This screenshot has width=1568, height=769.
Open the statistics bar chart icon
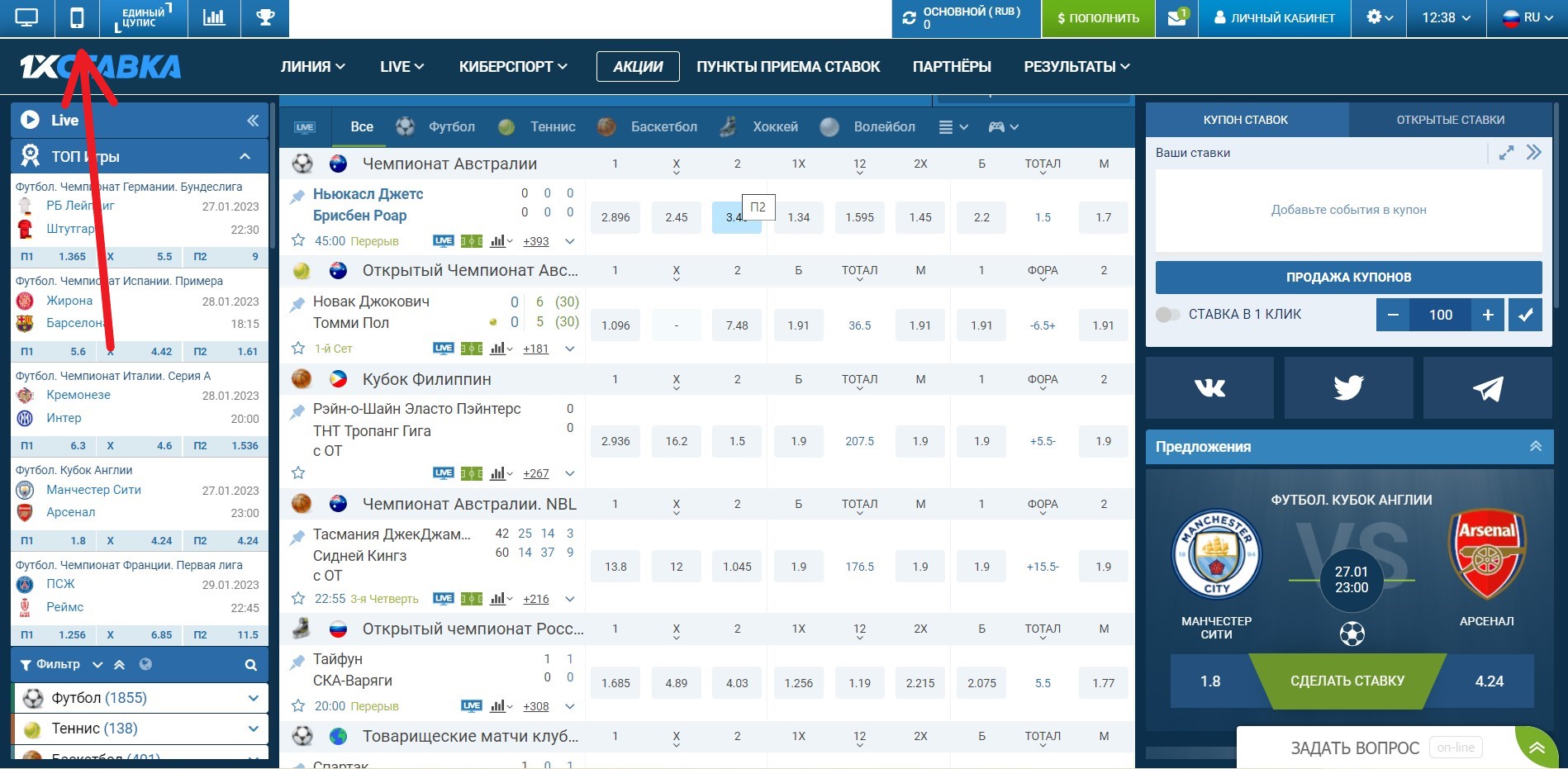pos(214,18)
